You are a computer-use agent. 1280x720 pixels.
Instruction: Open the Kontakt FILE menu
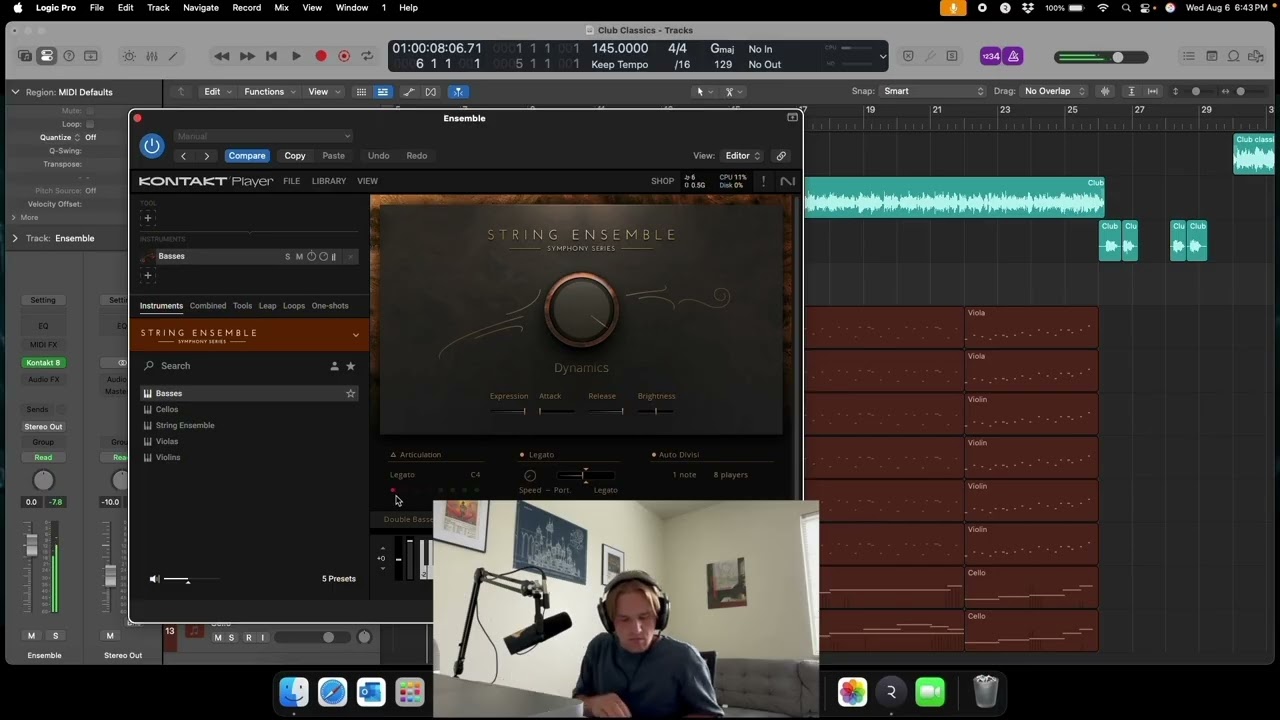(x=291, y=181)
